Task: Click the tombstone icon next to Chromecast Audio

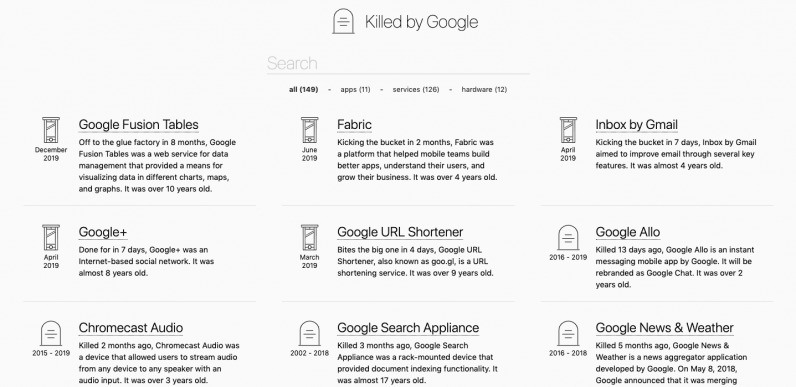Action: (51, 334)
